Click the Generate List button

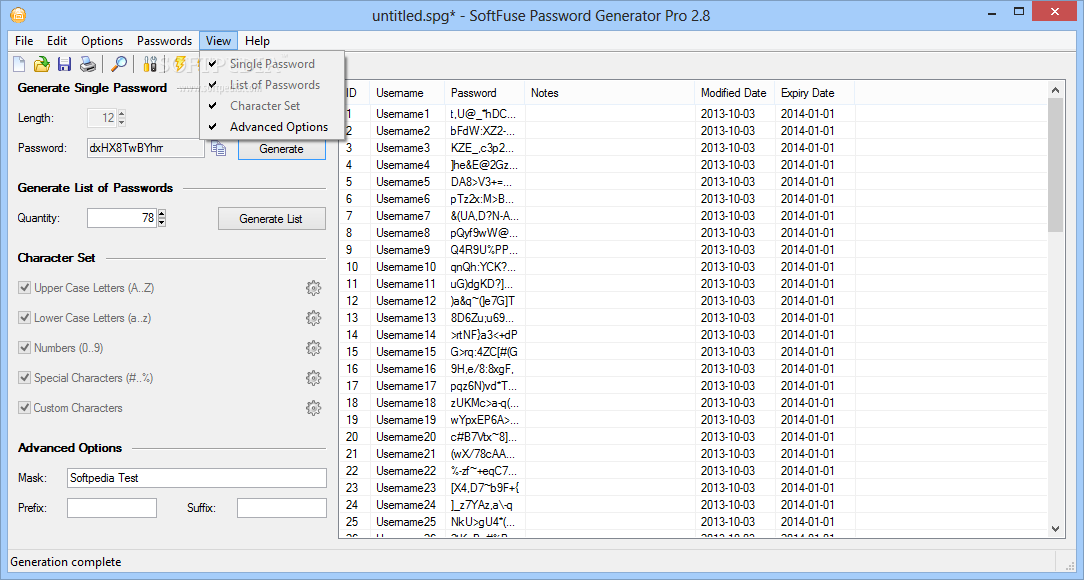point(272,219)
